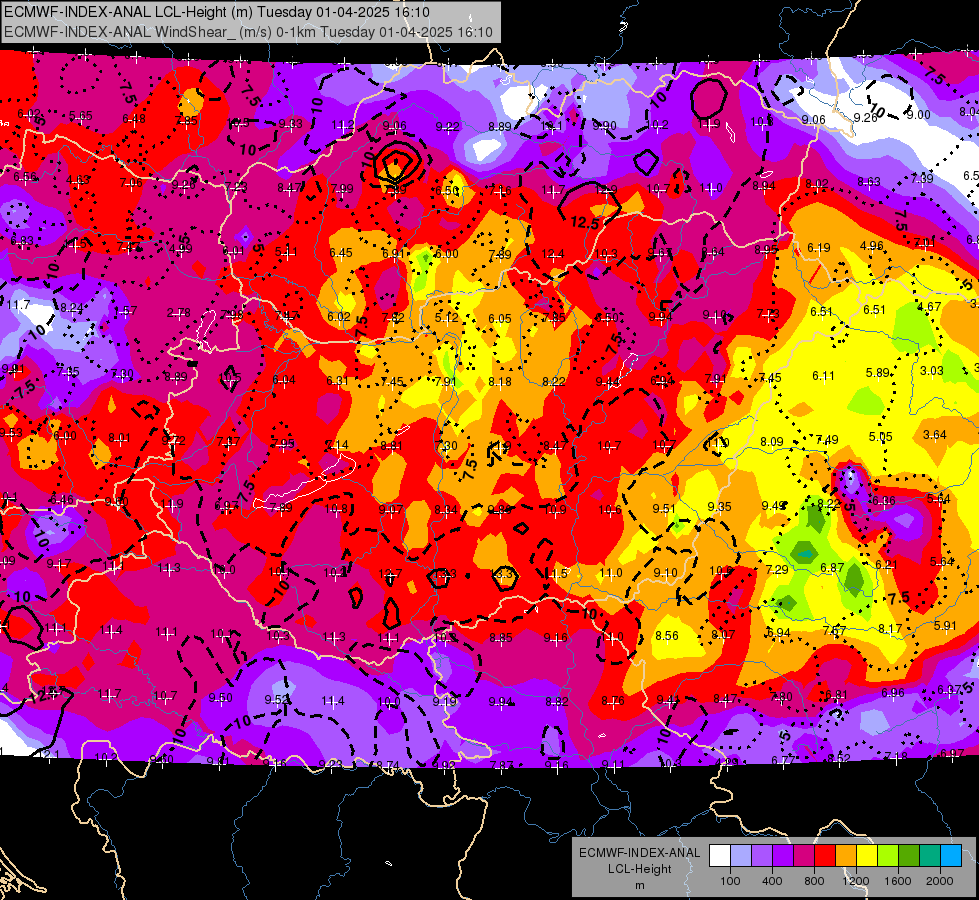Click the 1600 legend tick label
The height and width of the screenshot is (900, 979).
click(x=898, y=881)
